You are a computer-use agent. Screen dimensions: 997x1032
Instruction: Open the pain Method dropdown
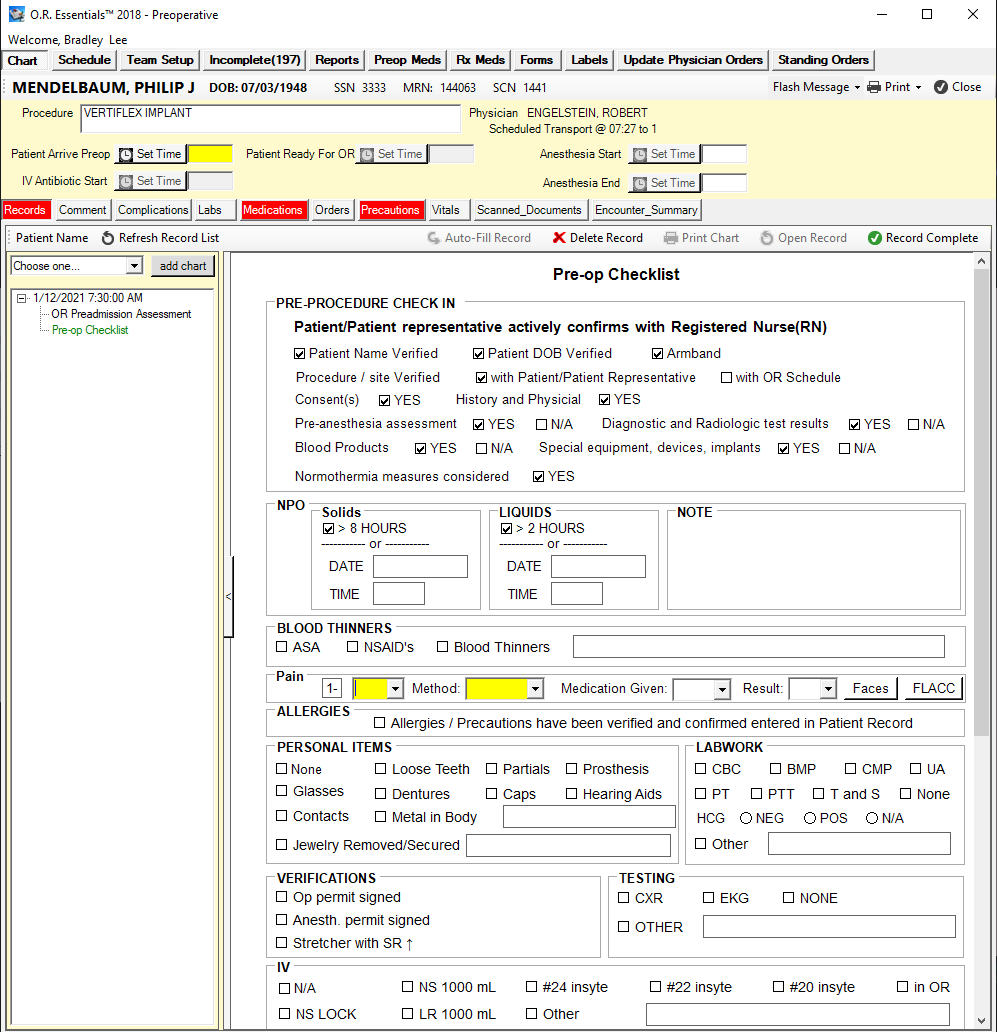coord(536,689)
